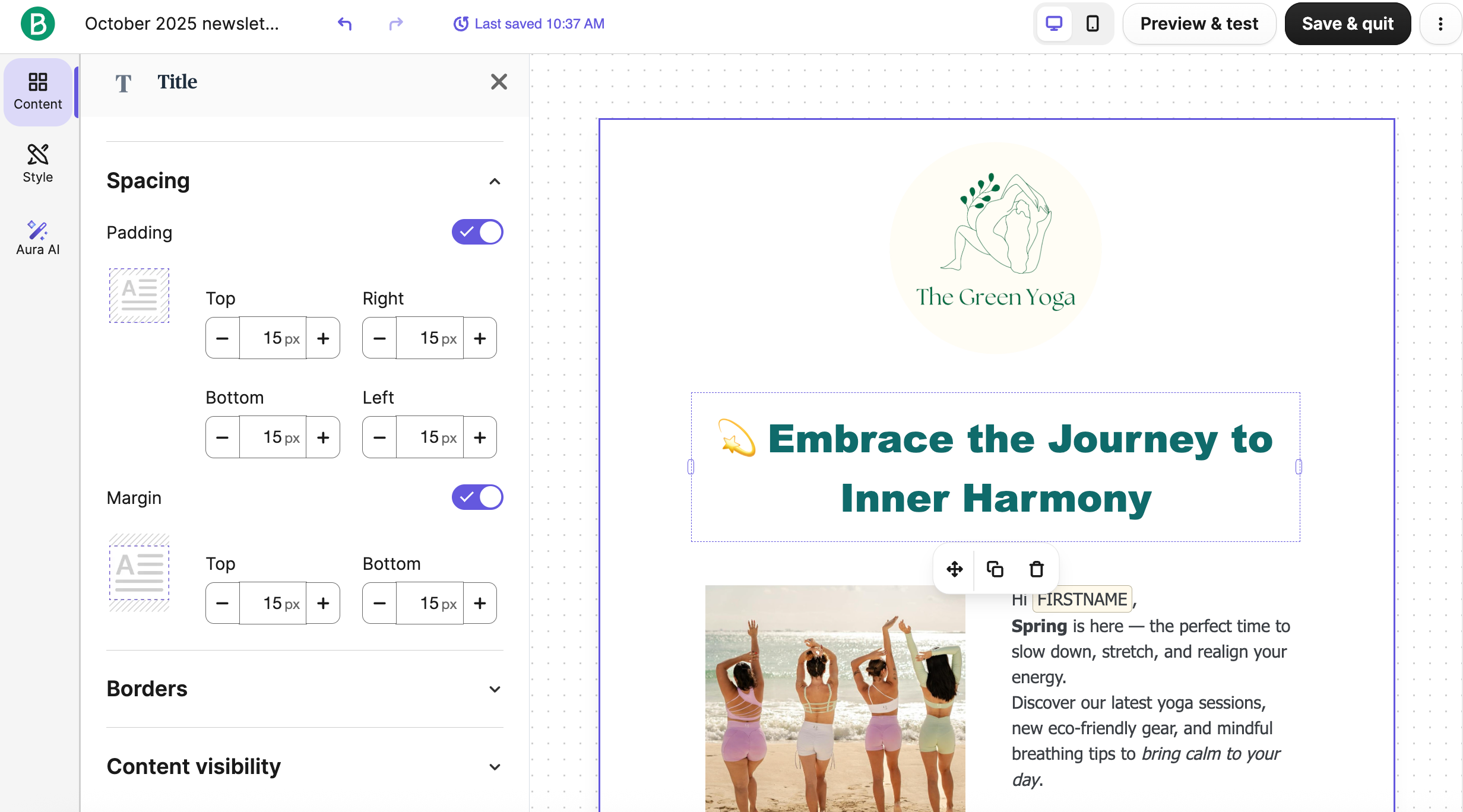Open the Style tab
Screen dimensions: 1463x812
[37, 163]
